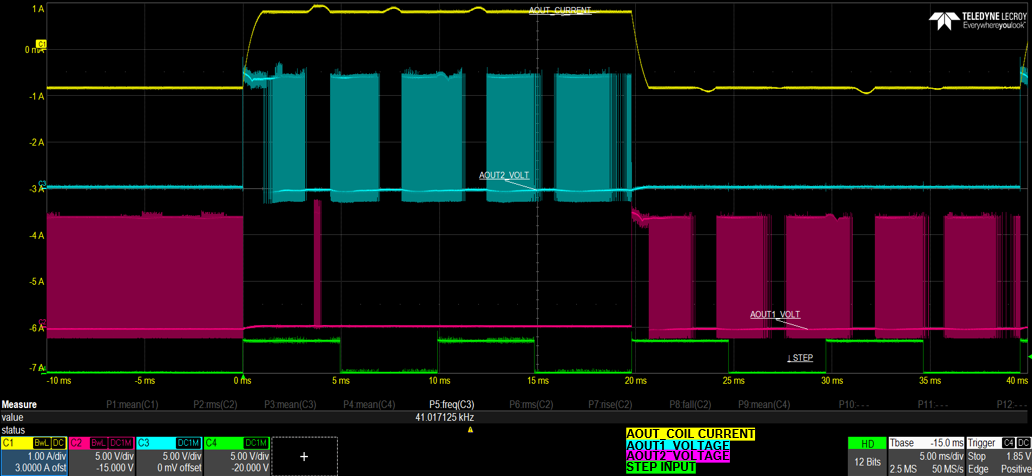
Task: Add a new trace with the plus box
Action: click(x=304, y=456)
